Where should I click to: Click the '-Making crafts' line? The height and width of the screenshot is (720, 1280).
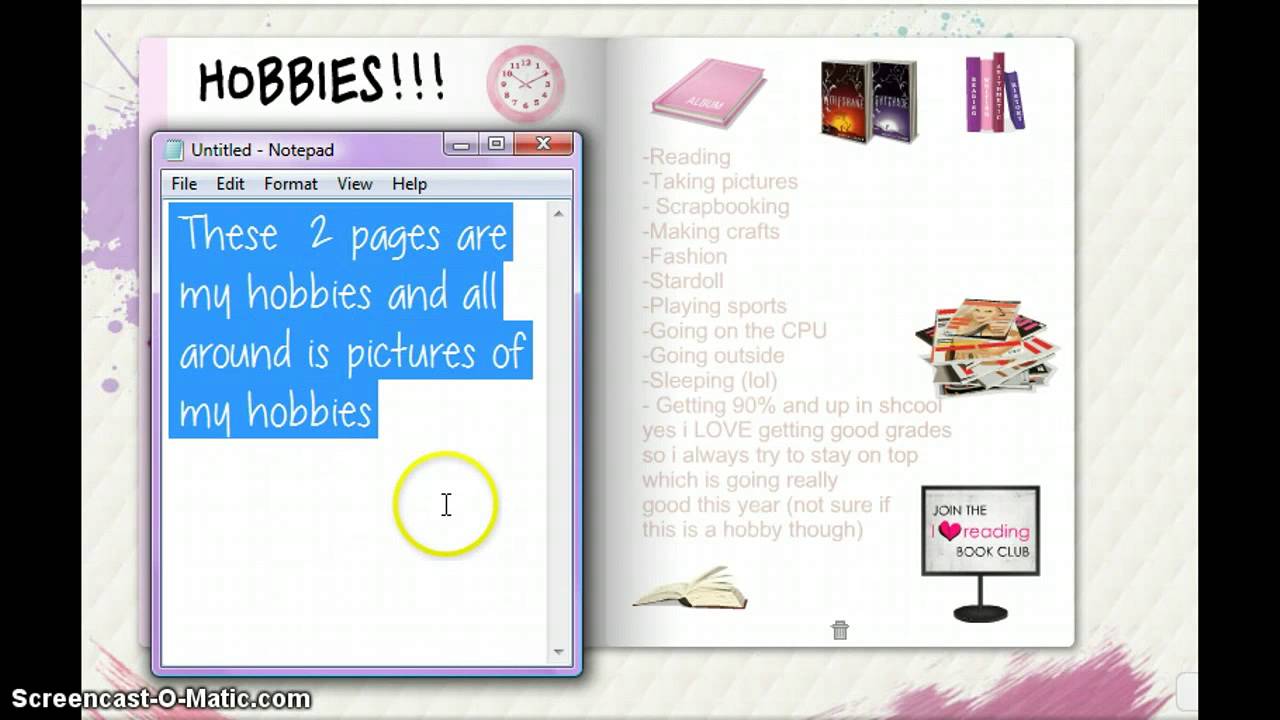(x=711, y=232)
